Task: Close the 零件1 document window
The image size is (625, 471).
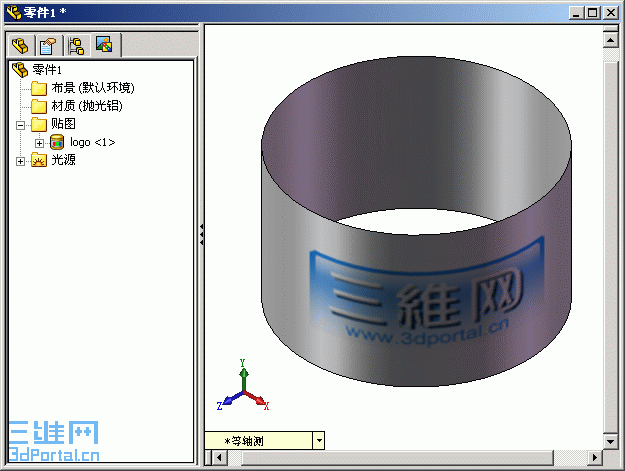Action: tap(611, 13)
